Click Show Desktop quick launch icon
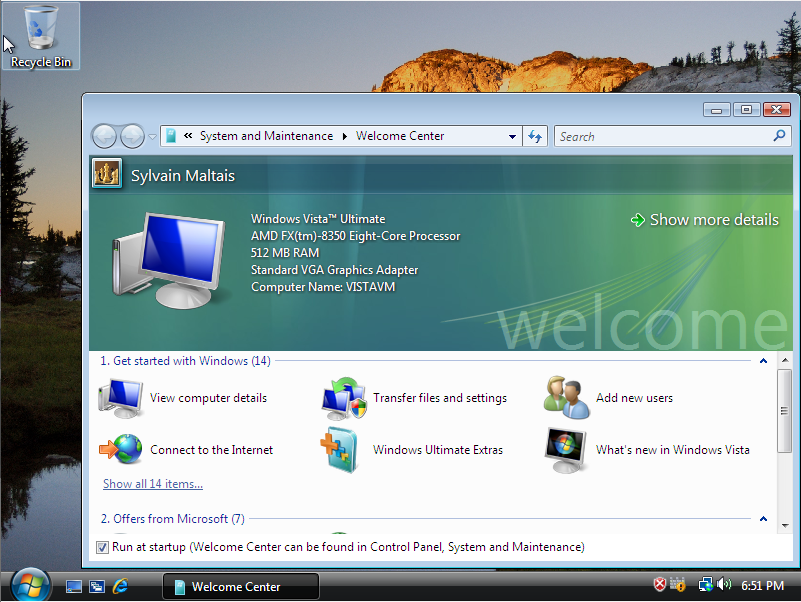Viewport: 801px width, 602px height. 74,586
